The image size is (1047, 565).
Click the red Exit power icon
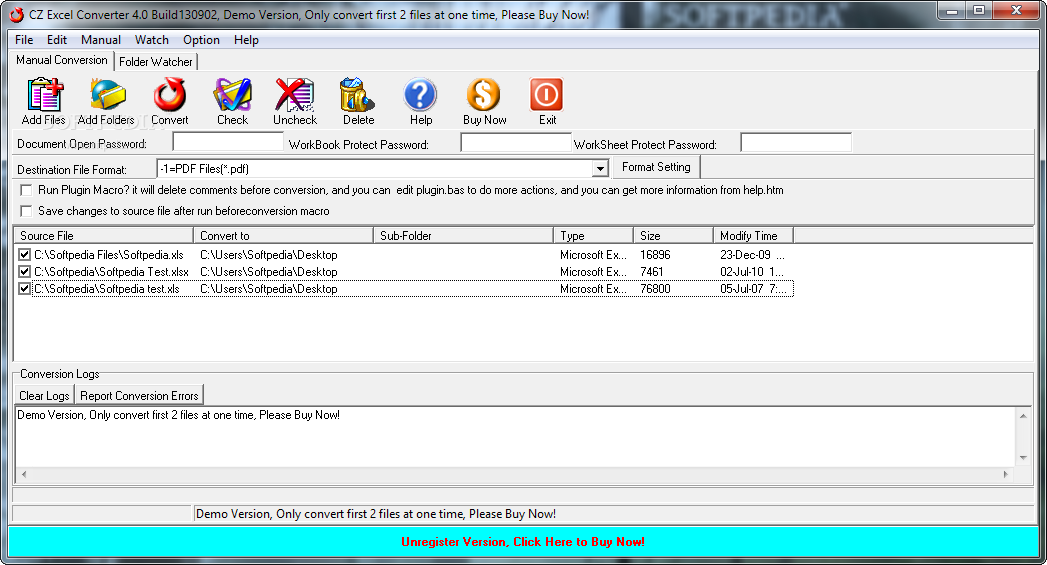[547, 95]
